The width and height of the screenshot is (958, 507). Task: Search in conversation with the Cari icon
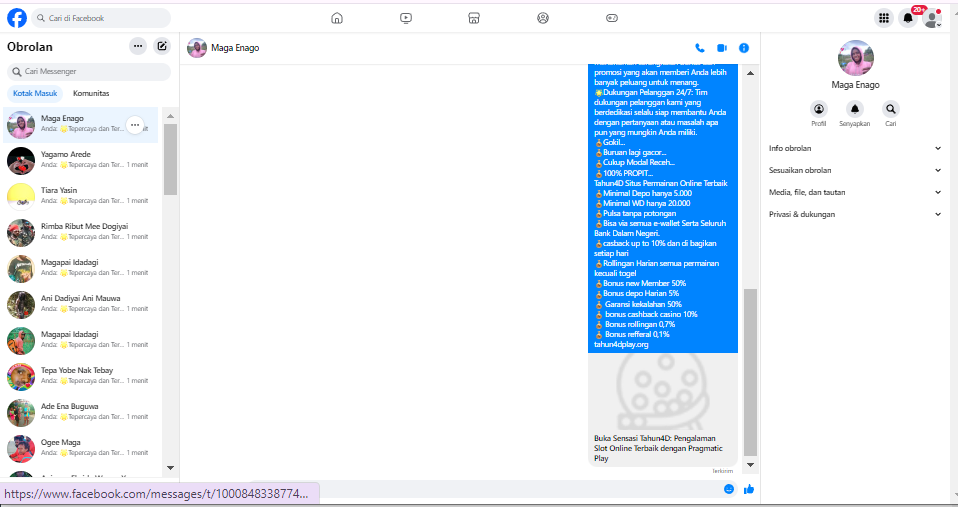coord(891,109)
